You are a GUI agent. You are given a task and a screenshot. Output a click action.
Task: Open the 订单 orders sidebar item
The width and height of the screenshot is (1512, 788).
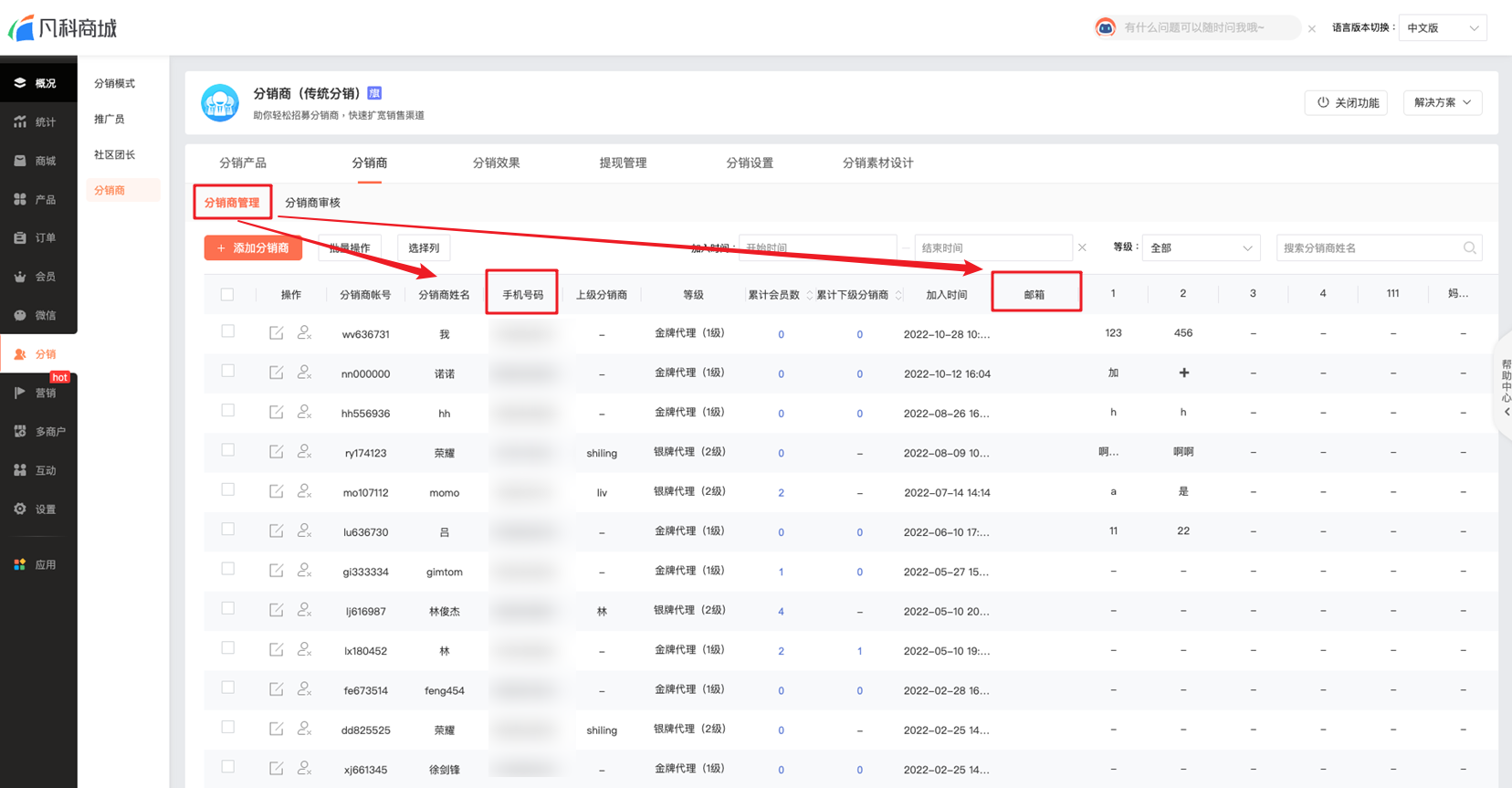tap(38, 237)
